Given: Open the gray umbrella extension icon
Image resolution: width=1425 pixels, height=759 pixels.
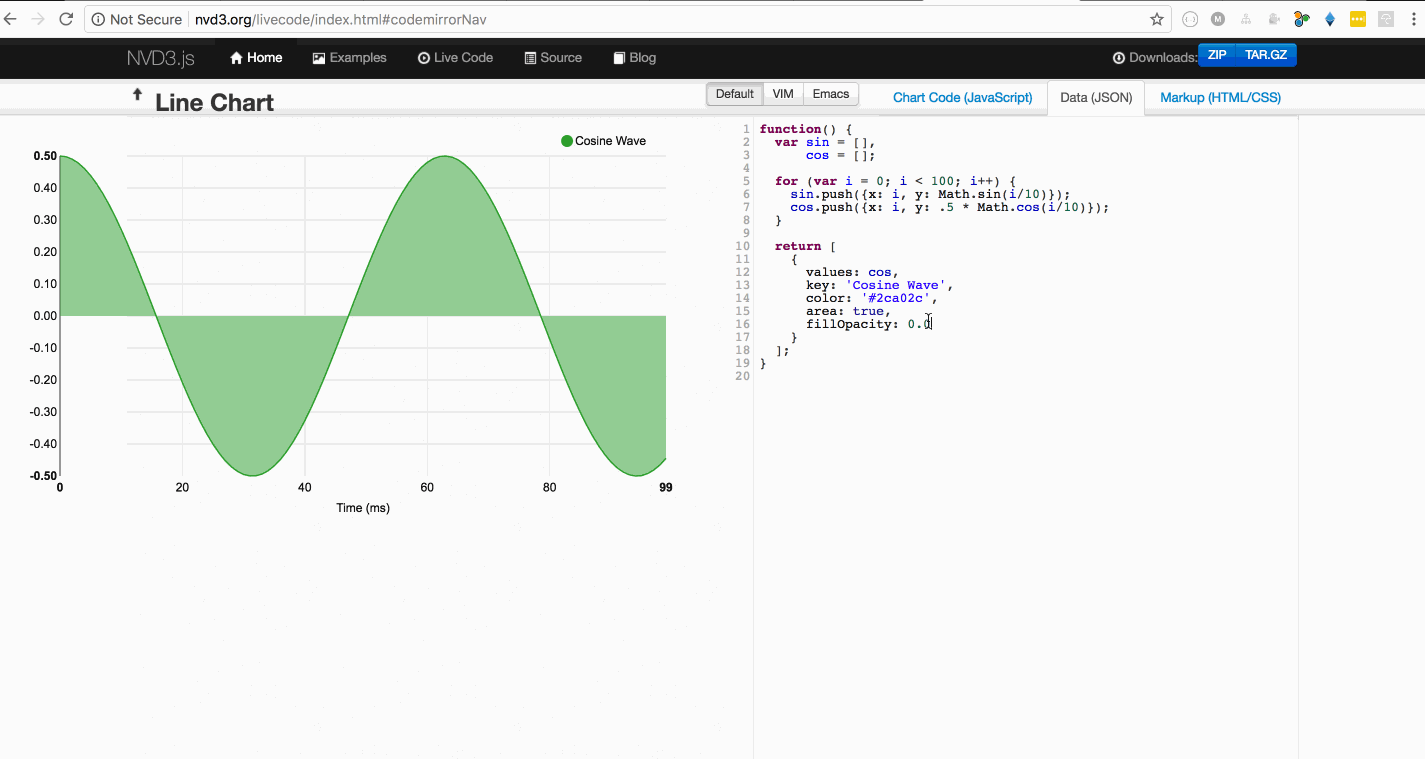Looking at the screenshot, I should 1386,19.
